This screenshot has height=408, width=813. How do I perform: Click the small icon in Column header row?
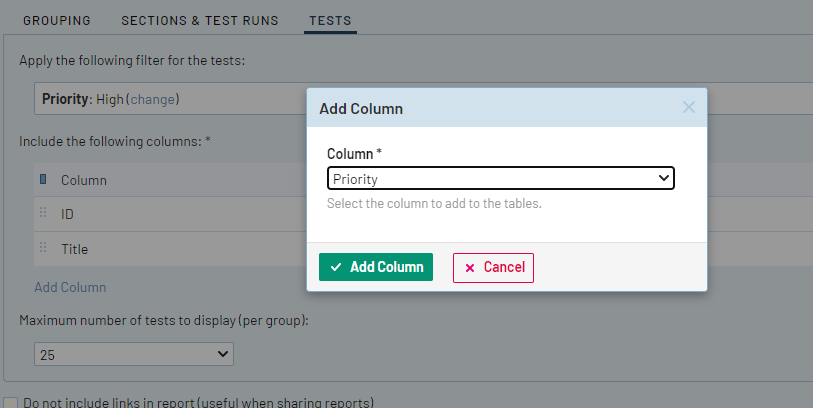click(43, 180)
